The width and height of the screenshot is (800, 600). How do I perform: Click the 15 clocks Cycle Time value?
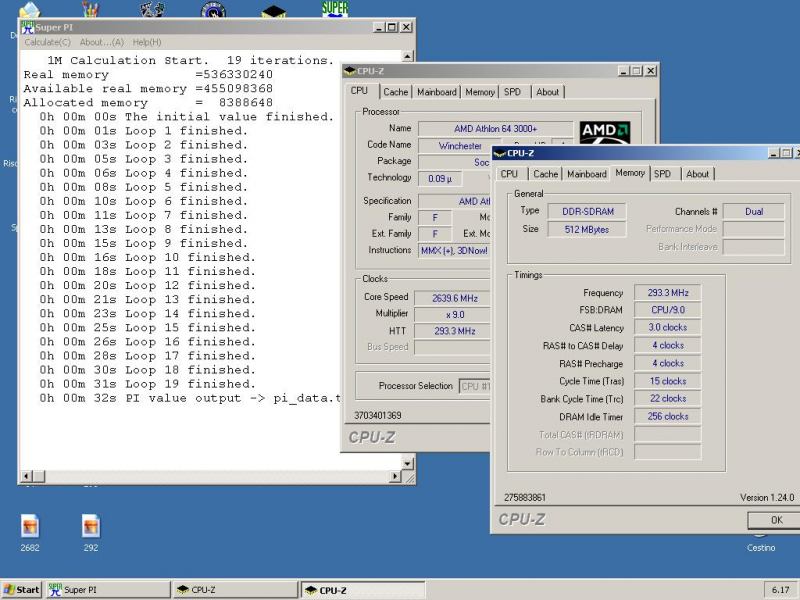coord(667,381)
